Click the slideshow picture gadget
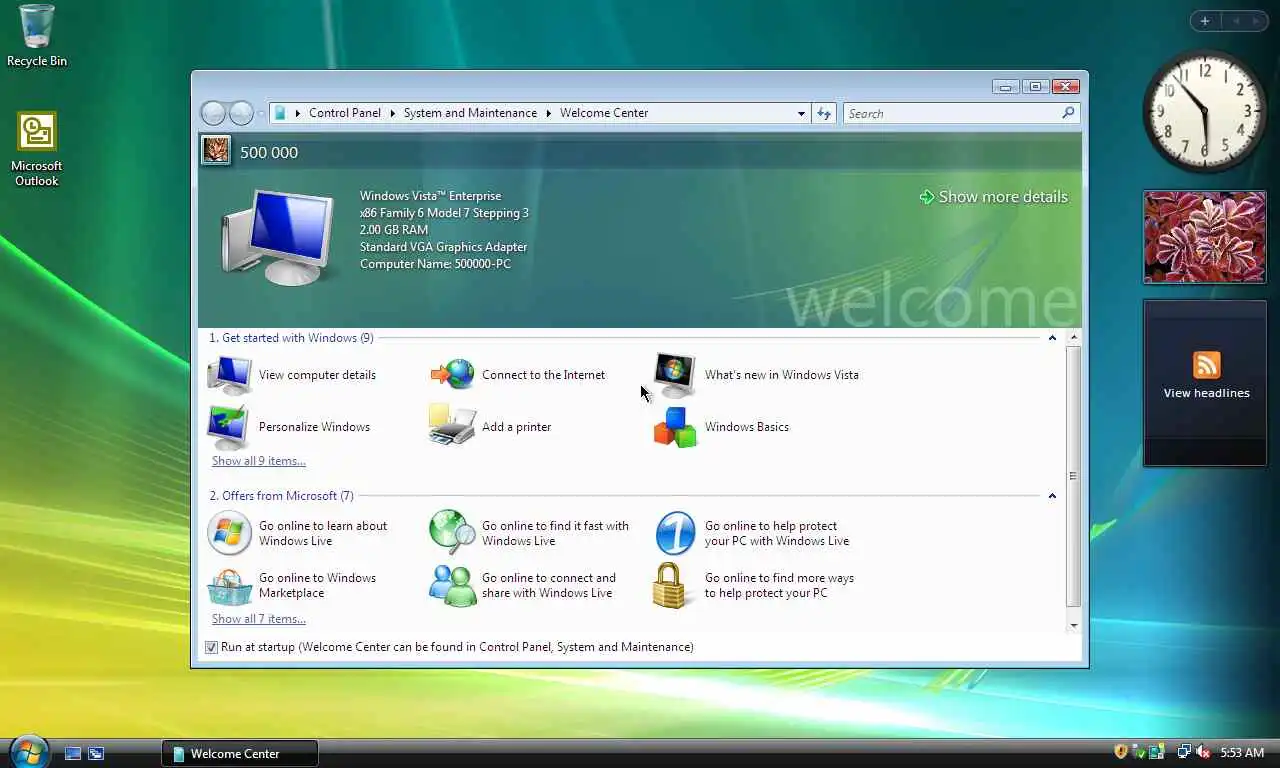Screen dimensions: 1280x768 pyautogui.click(x=1205, y=238)
